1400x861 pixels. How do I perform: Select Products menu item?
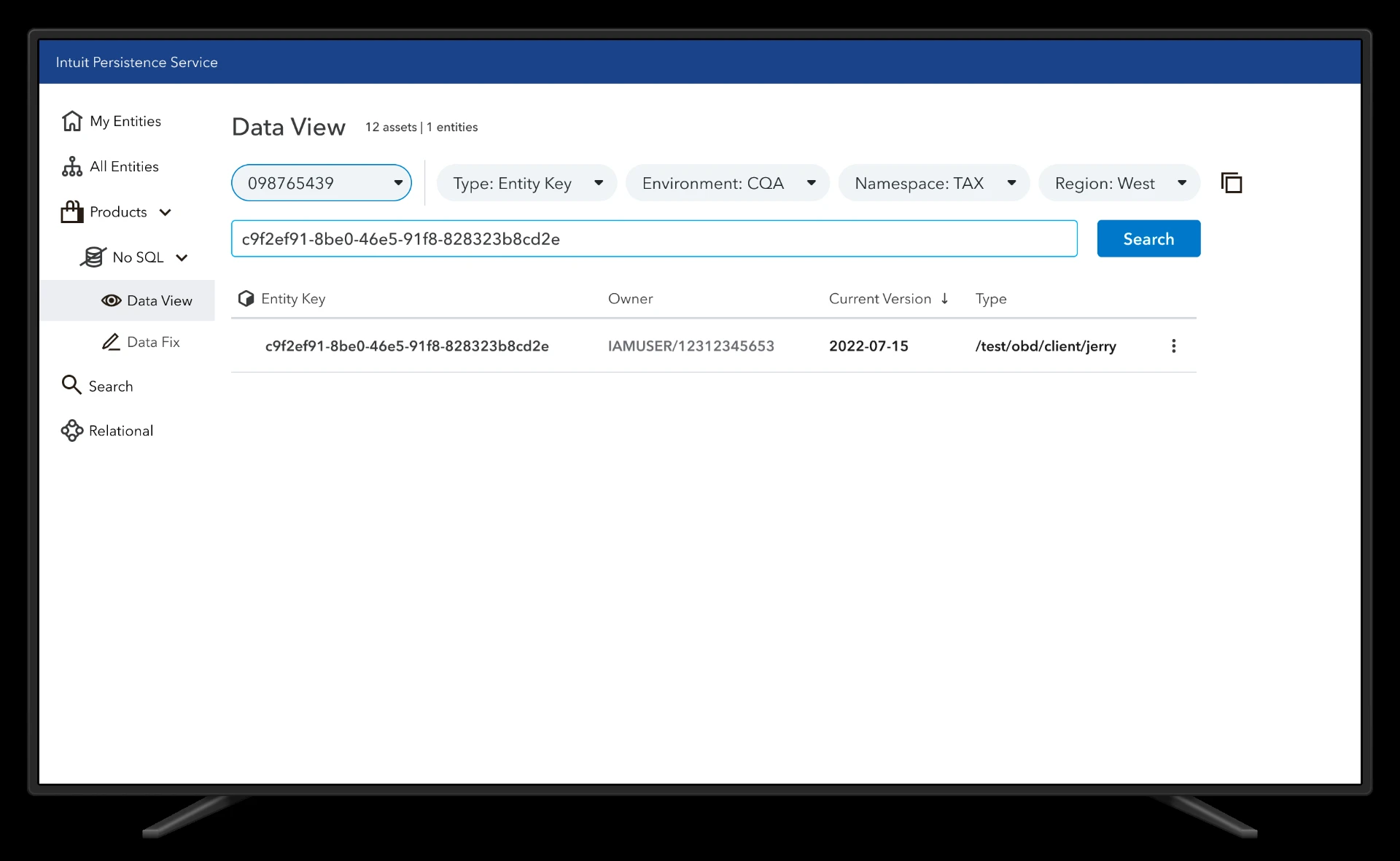[x=118, y=211]
